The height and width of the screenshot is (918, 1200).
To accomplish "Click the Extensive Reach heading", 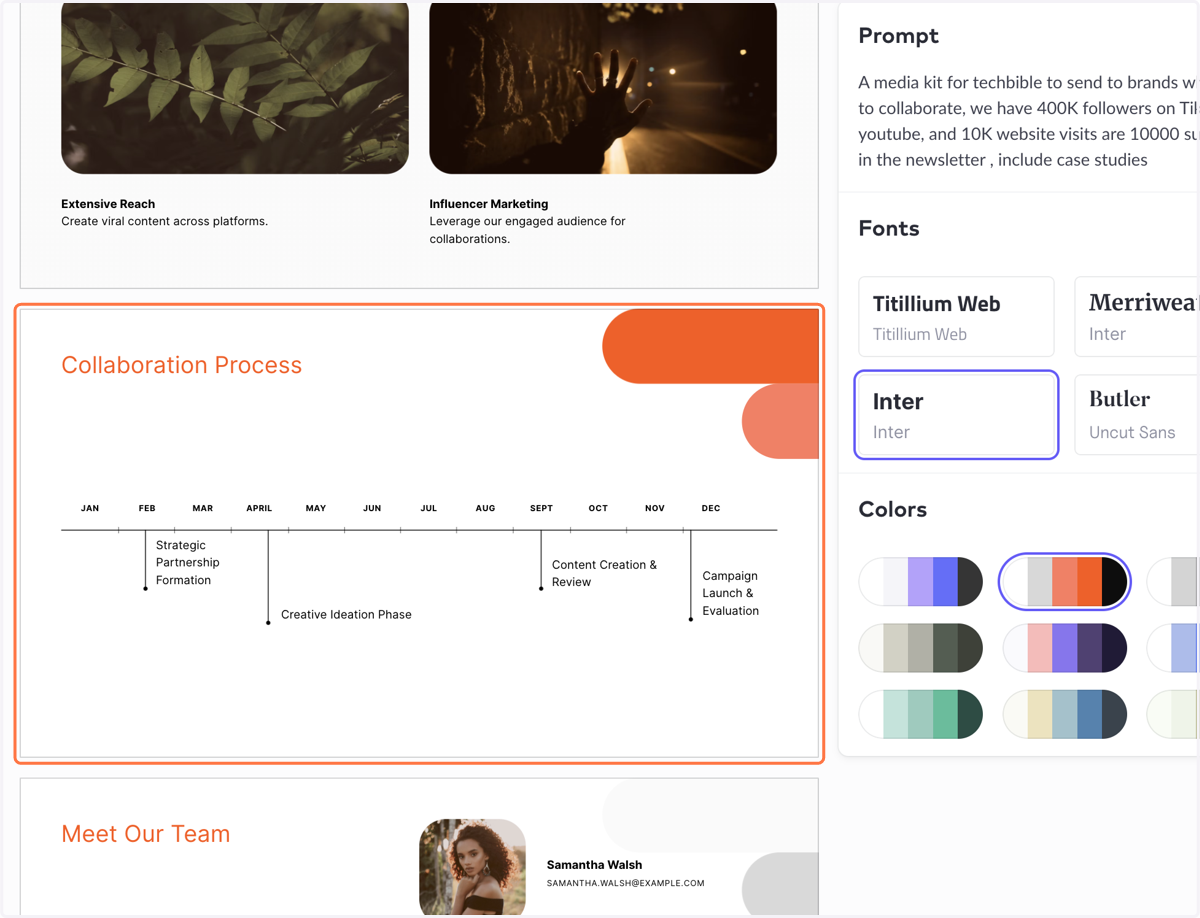I will 108,204.
